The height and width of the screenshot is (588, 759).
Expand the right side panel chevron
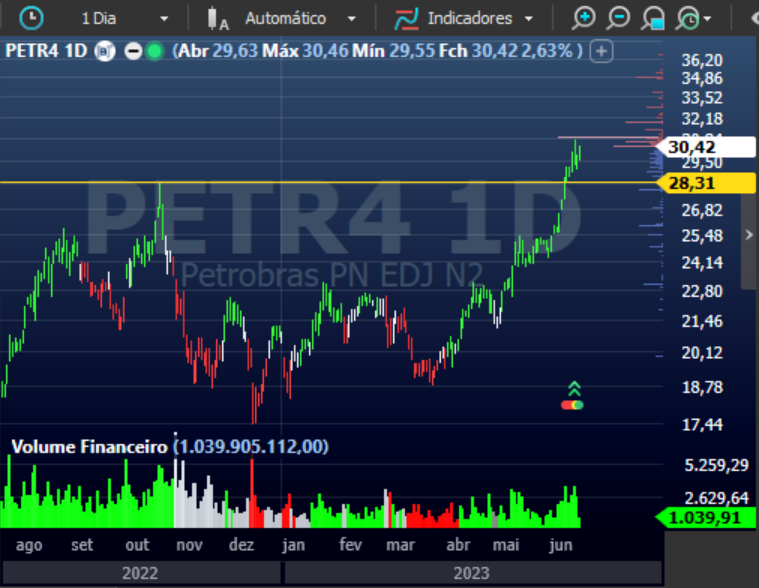click(x=749, y=235)
